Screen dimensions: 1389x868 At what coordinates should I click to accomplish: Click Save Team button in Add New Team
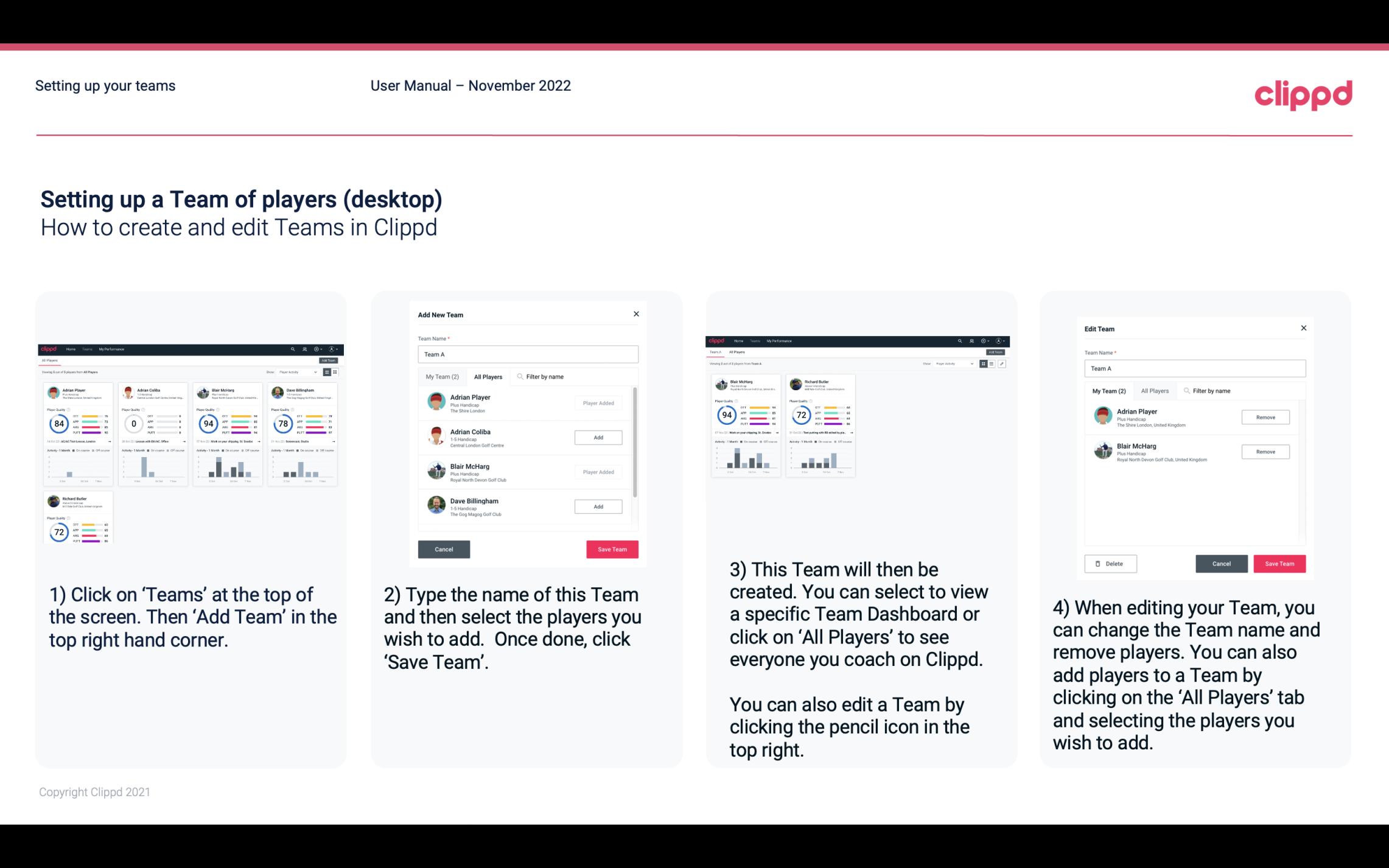pyautogui.click(x=611, y=548)
